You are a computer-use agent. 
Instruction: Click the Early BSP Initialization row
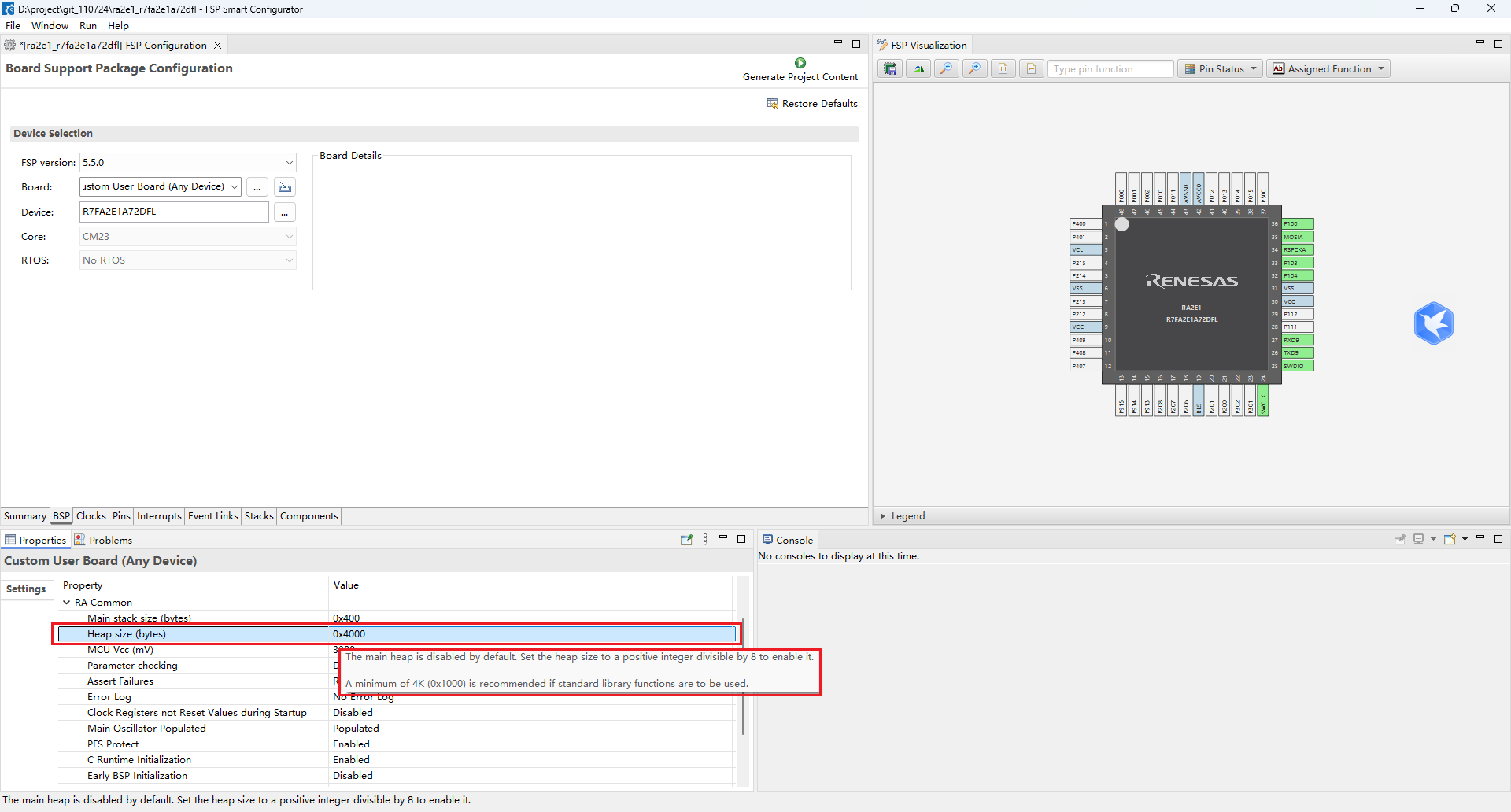(x=397, y=776)
